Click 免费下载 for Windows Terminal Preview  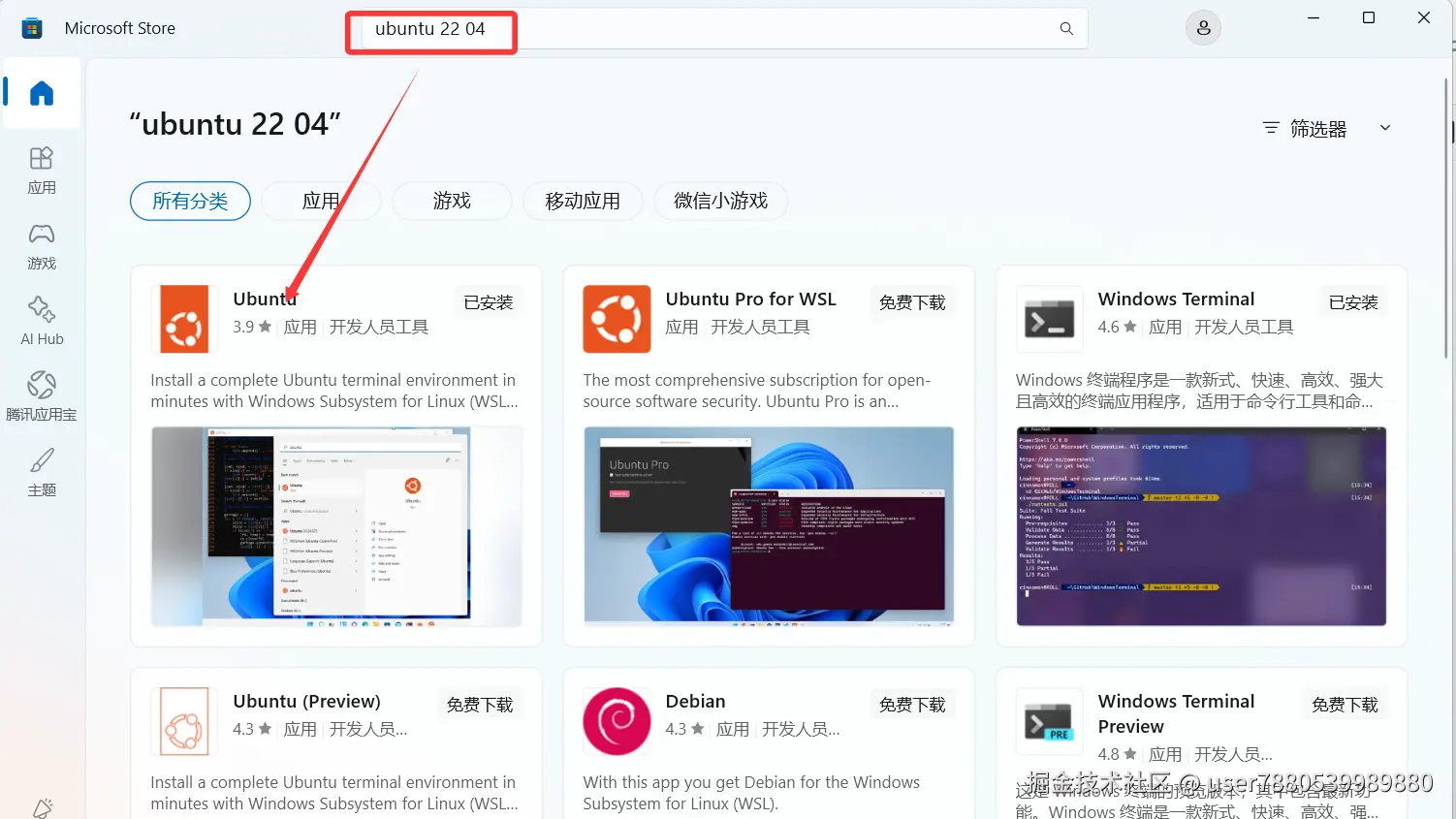pyautogui.click(x=1345, y=705)
